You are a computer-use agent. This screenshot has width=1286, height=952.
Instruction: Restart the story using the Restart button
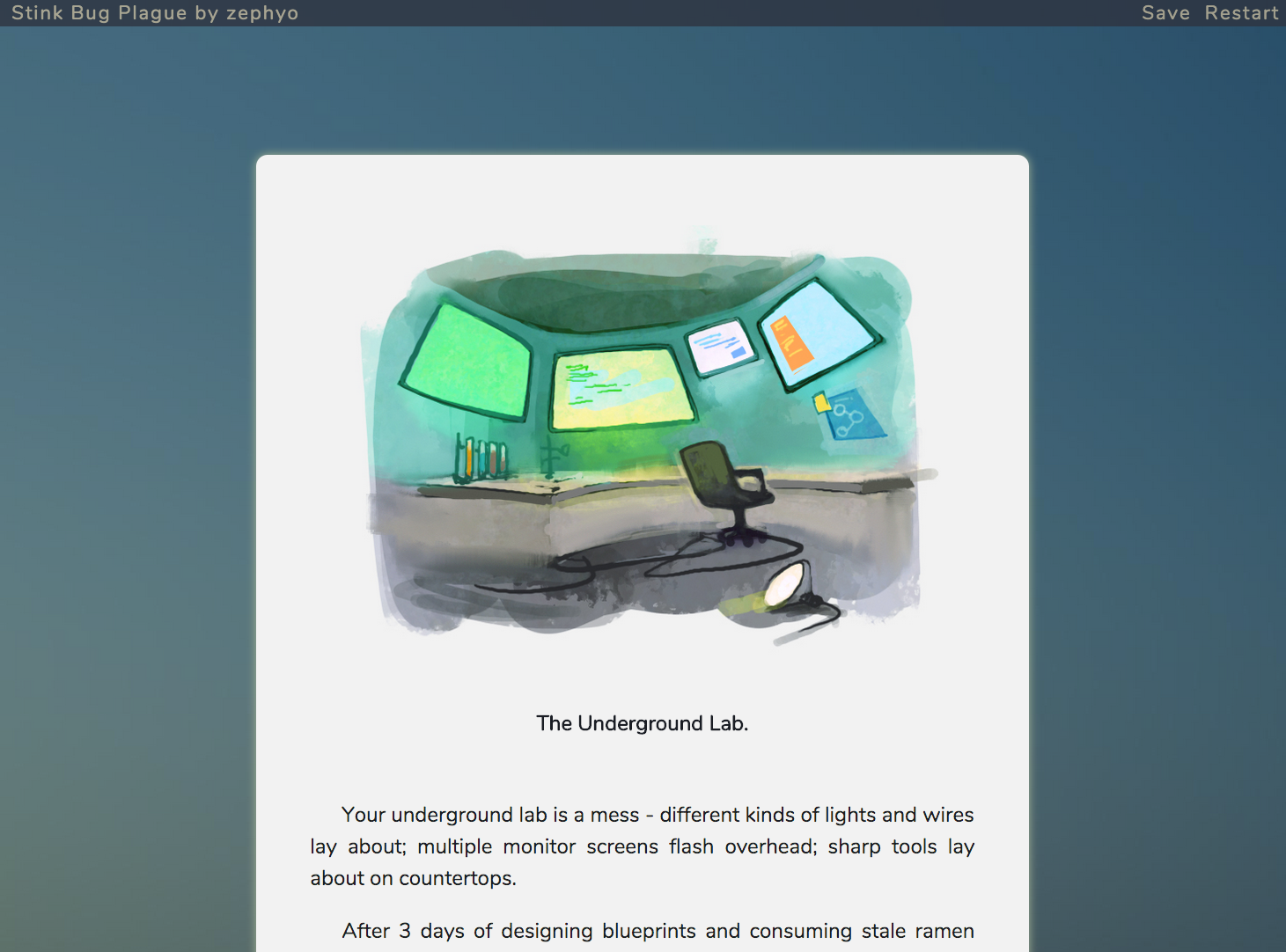coord(1241,13)
